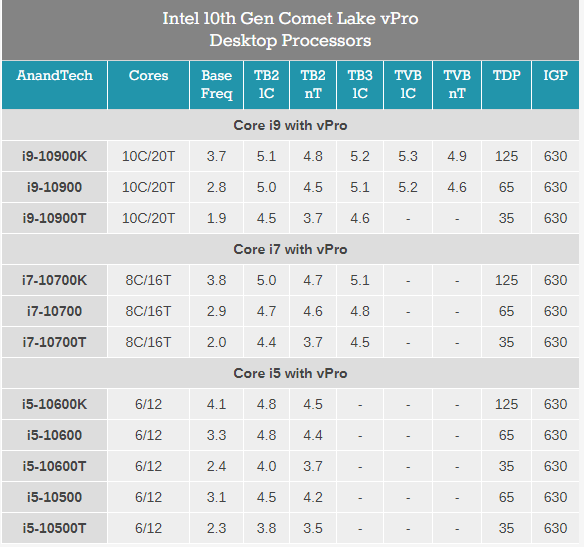
Task: Click the Base Freq column header
Action: (216, 85)
